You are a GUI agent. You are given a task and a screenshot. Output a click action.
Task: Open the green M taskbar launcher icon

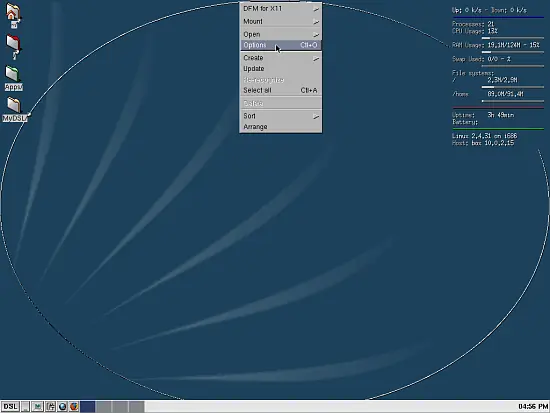(x=37, y=406)
